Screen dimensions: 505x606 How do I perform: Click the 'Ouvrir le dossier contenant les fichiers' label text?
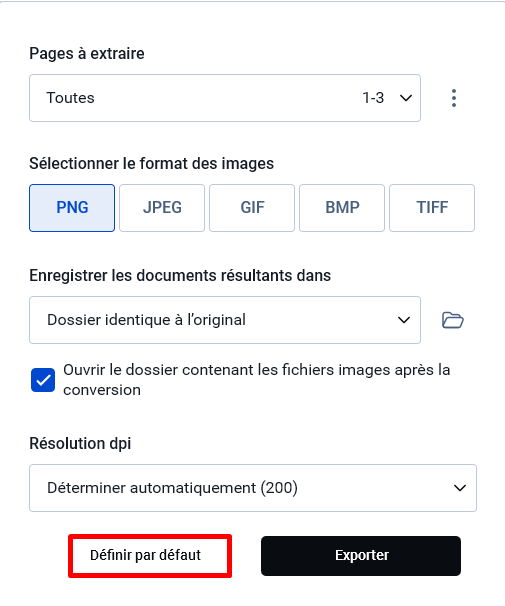pos(257,380)
